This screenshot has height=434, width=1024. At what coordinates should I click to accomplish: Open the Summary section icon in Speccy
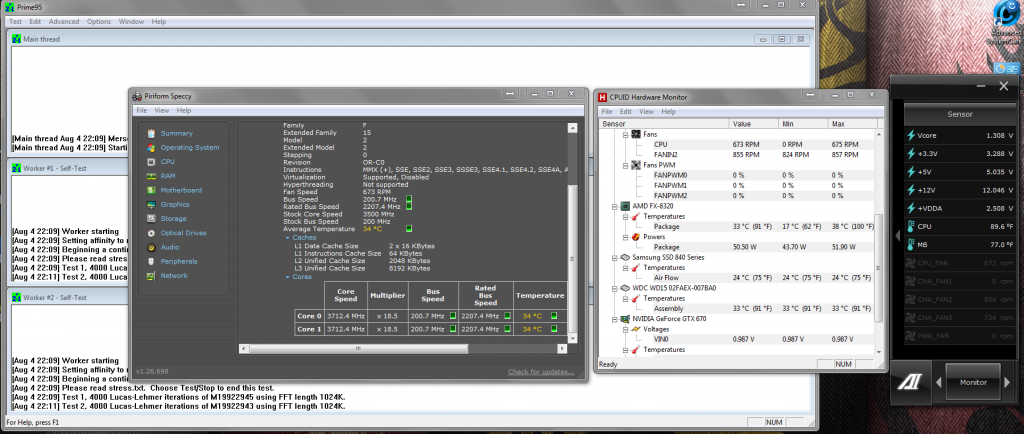tap(151, 133)
